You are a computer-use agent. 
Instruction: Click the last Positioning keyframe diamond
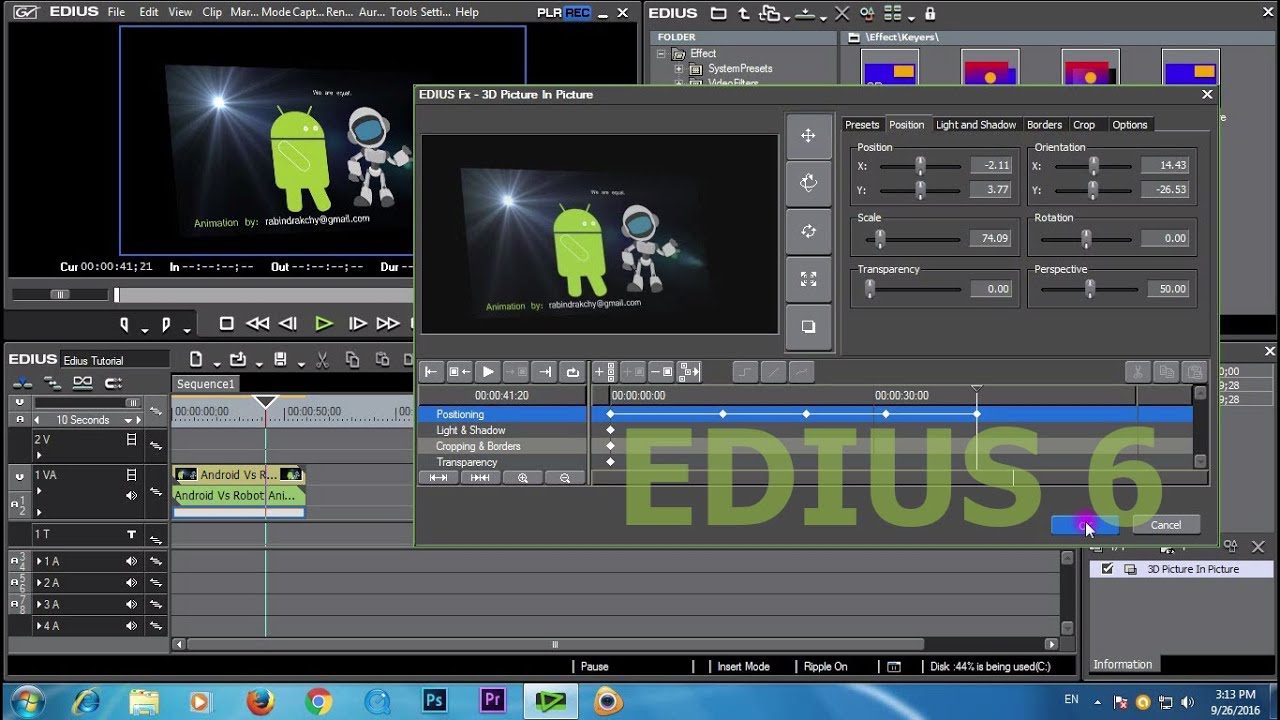(x=977, y=414)
